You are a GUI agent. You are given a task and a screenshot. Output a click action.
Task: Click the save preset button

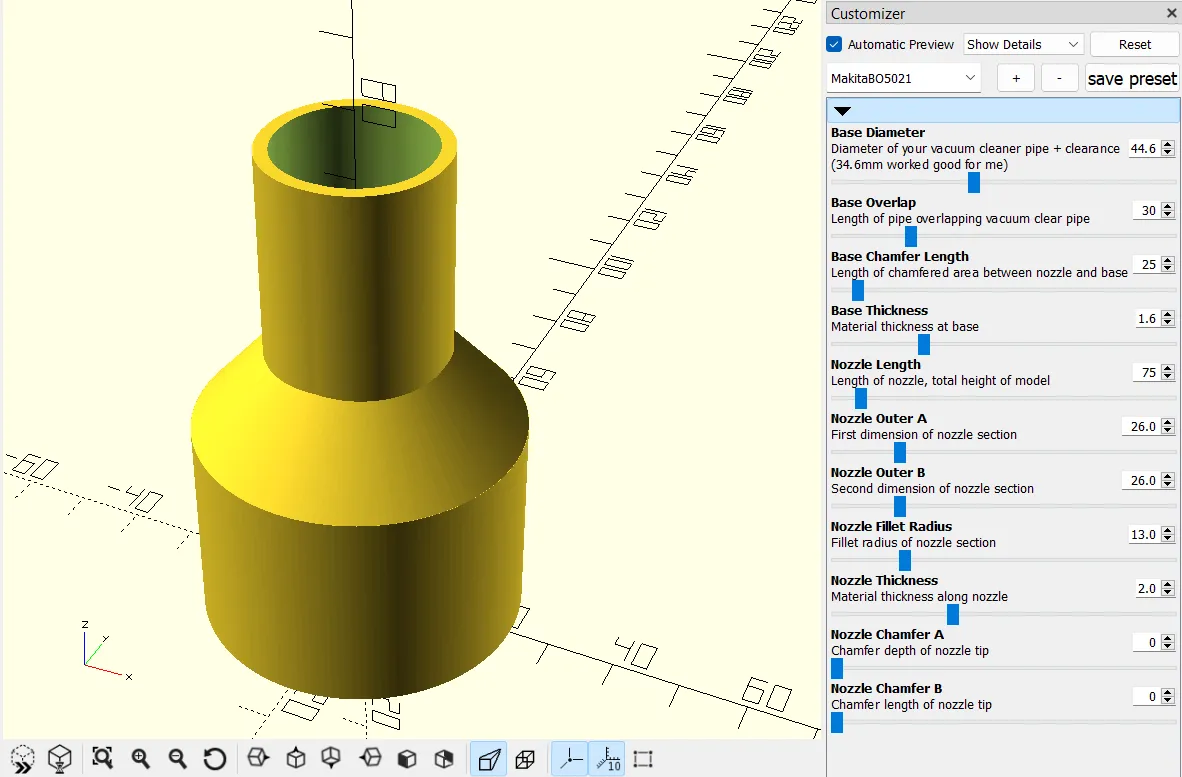pyautogui.click(x=1132, y=78)
